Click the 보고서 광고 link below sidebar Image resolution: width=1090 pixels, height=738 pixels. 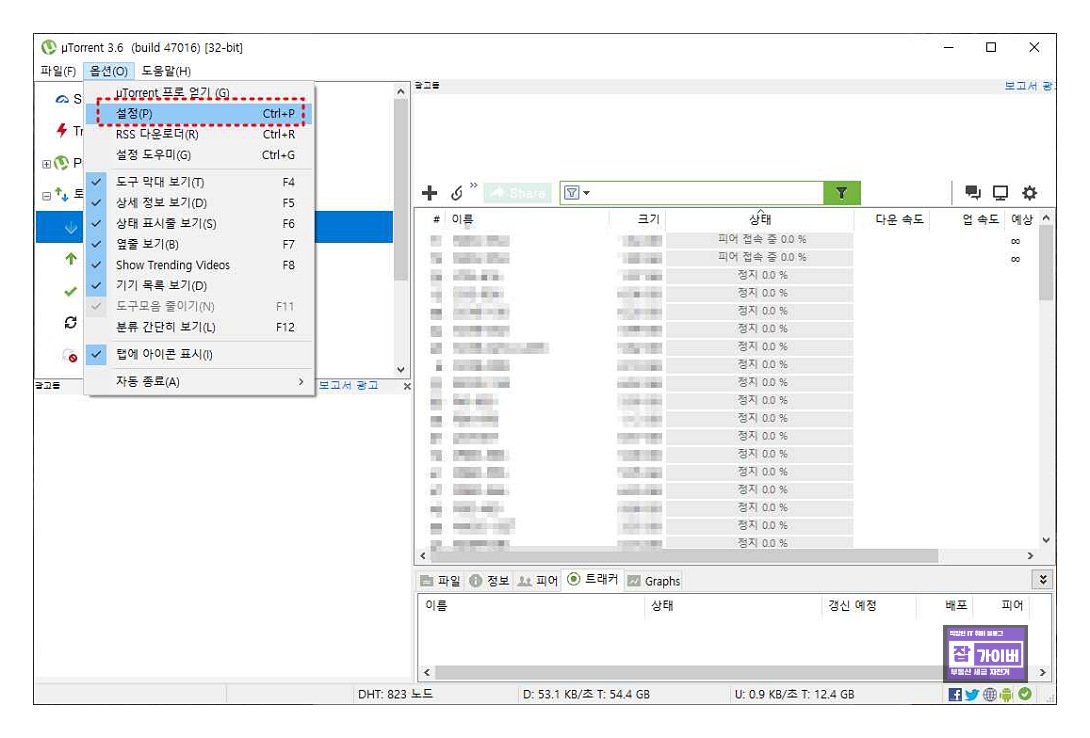tap(348, 385)
